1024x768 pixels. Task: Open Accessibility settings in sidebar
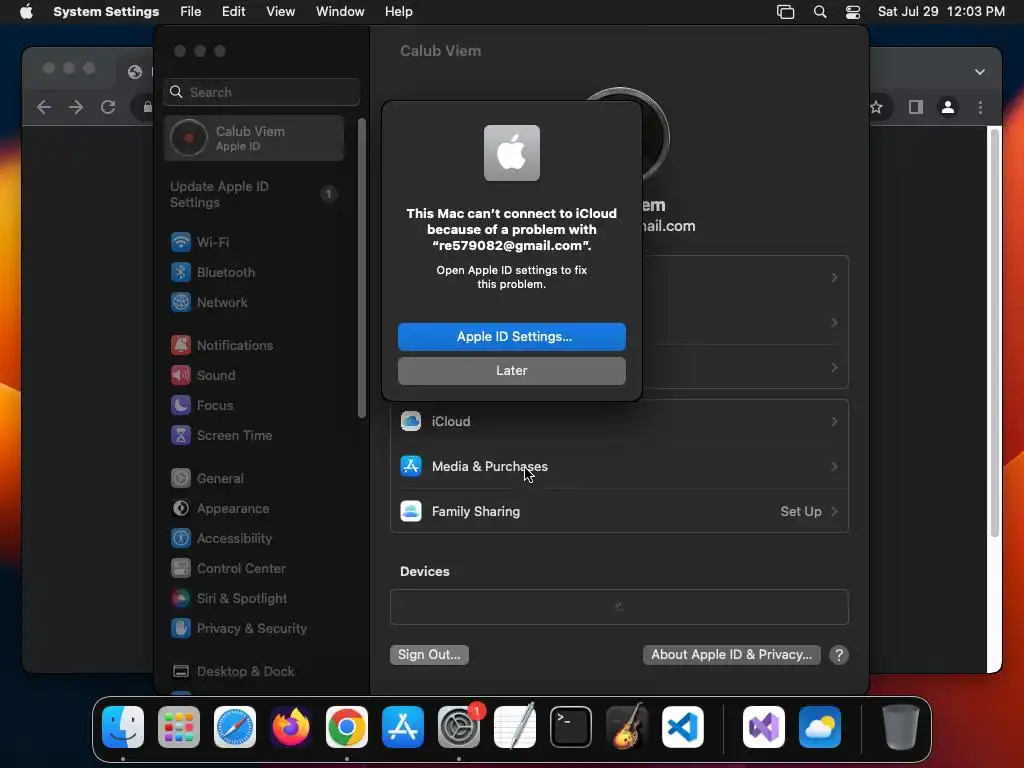(x=221, y=539)
